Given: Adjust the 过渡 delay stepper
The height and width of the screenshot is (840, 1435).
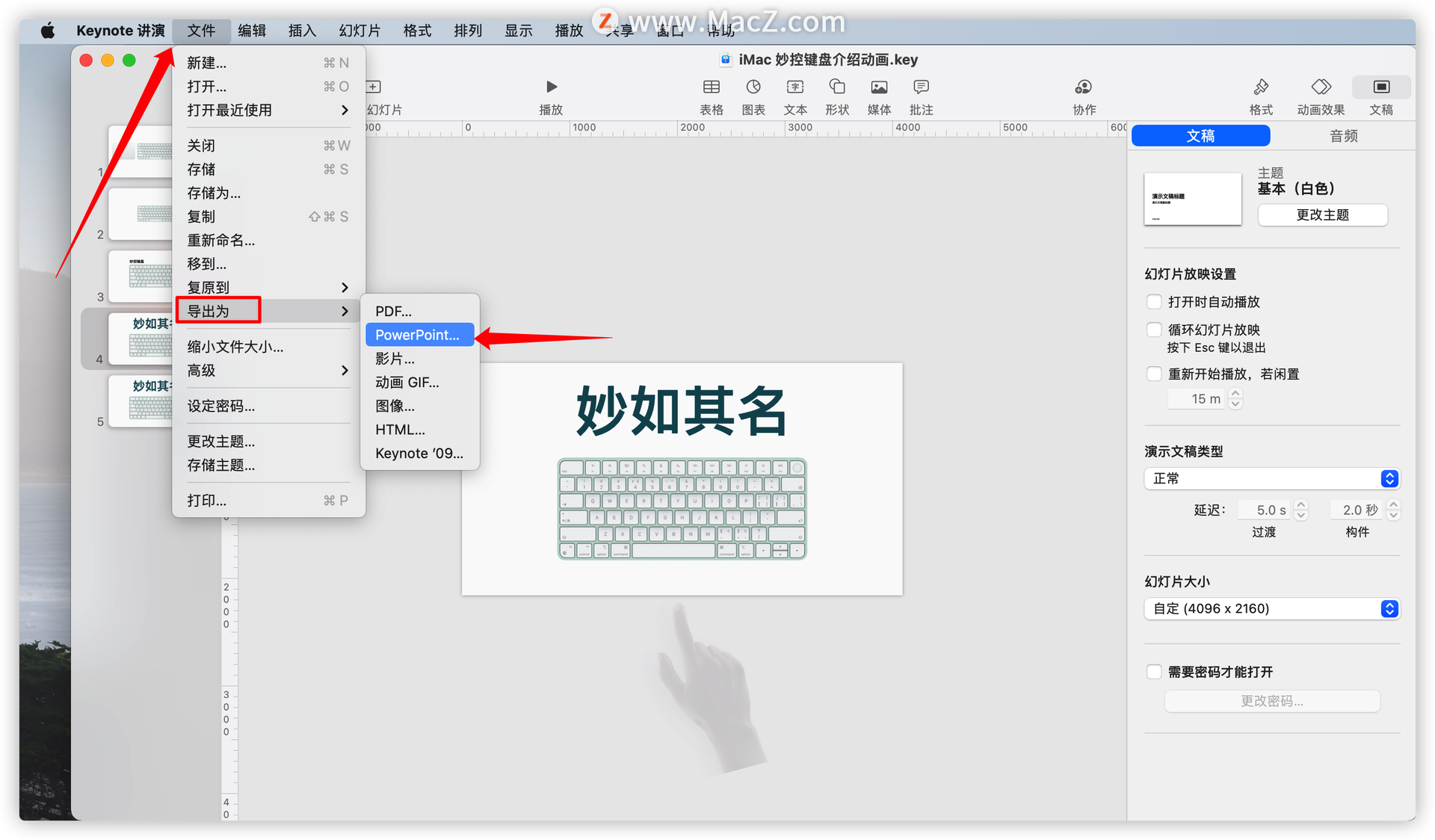Looking at the screenshot, I should [x=1301, y=510].
